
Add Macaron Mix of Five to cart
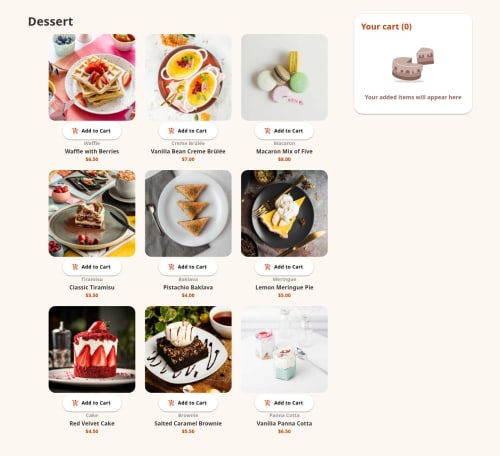click(284, 131)
